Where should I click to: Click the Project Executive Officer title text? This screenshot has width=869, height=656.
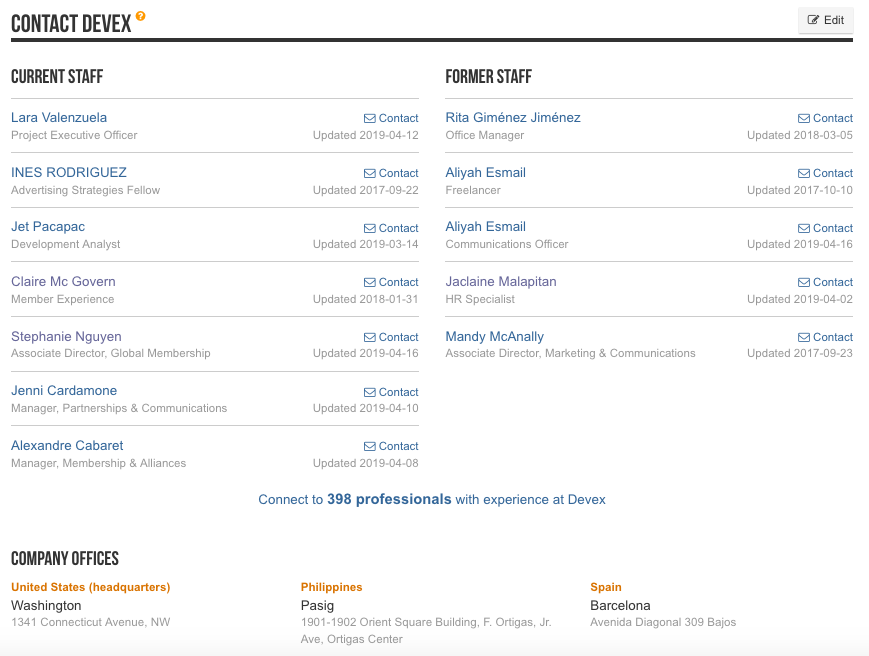(74, 135)
